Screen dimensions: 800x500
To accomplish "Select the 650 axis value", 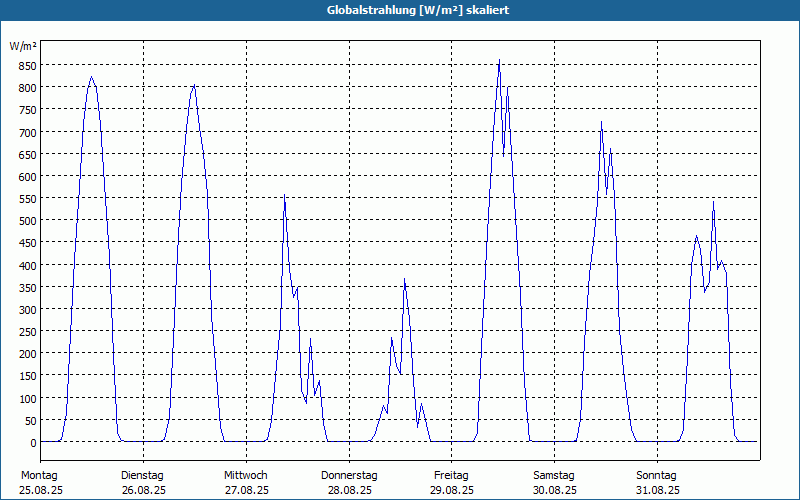I will click(x=28, y=155).
